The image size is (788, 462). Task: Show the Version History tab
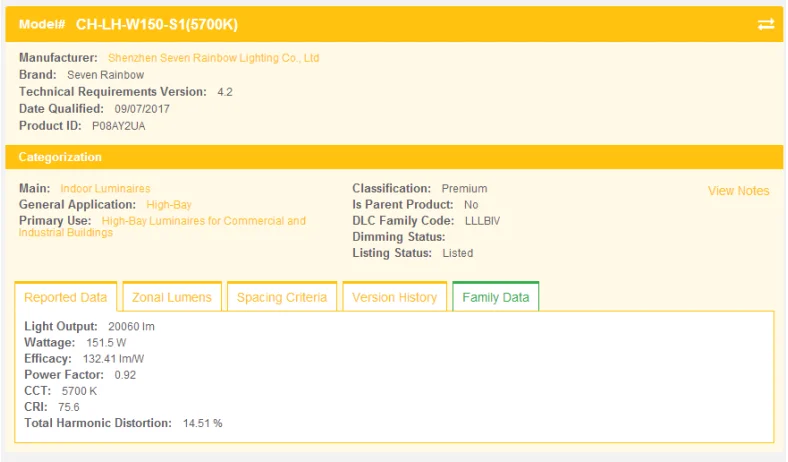pyautogui.click(x=394, y=297)
